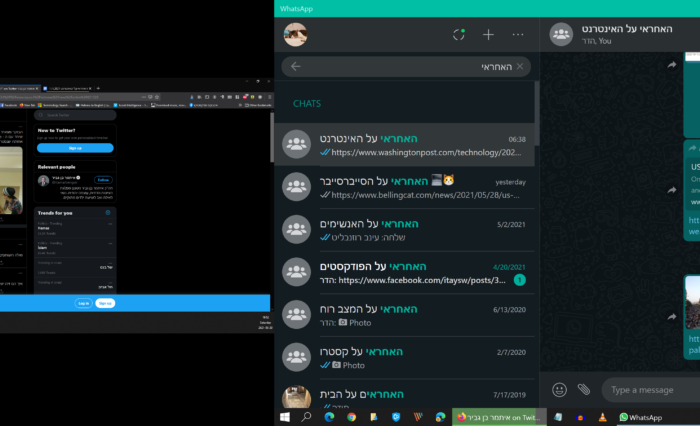Click the Islam trend on Twitter
The image size is (700, 426).
pyautogui.click(x=75, y=248)
